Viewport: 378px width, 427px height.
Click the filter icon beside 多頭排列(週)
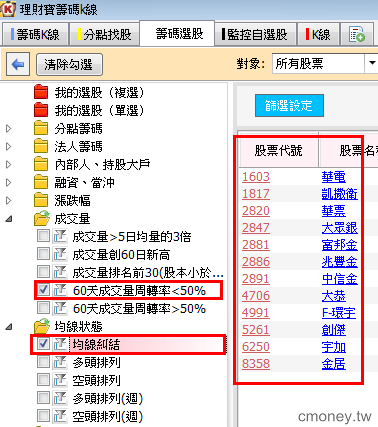[60, 398]
